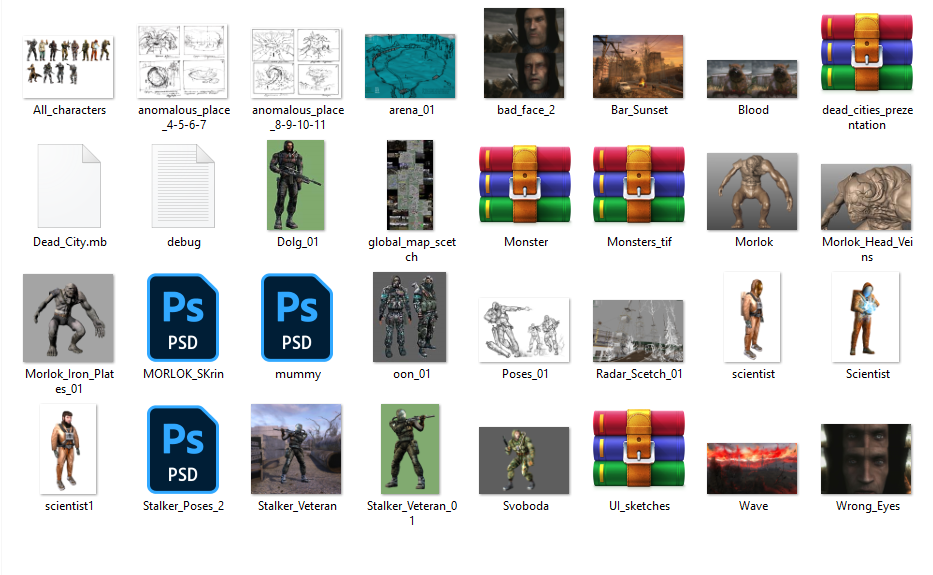
Task: Click the debug text document icon
Action: tap(183, 186)
